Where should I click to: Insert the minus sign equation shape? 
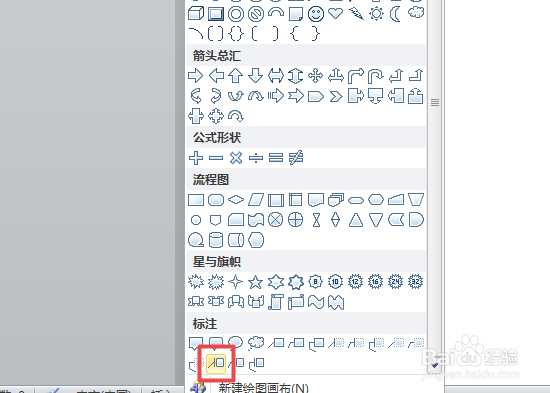216,158
